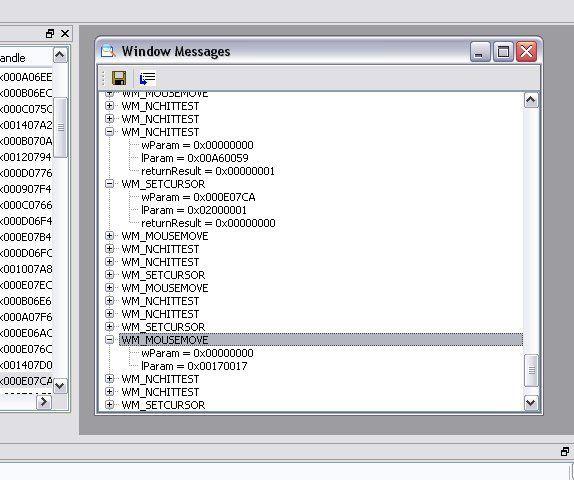Select wParam = 0x000E07CA entry
574x480 pixels.
tap(198, 197)
